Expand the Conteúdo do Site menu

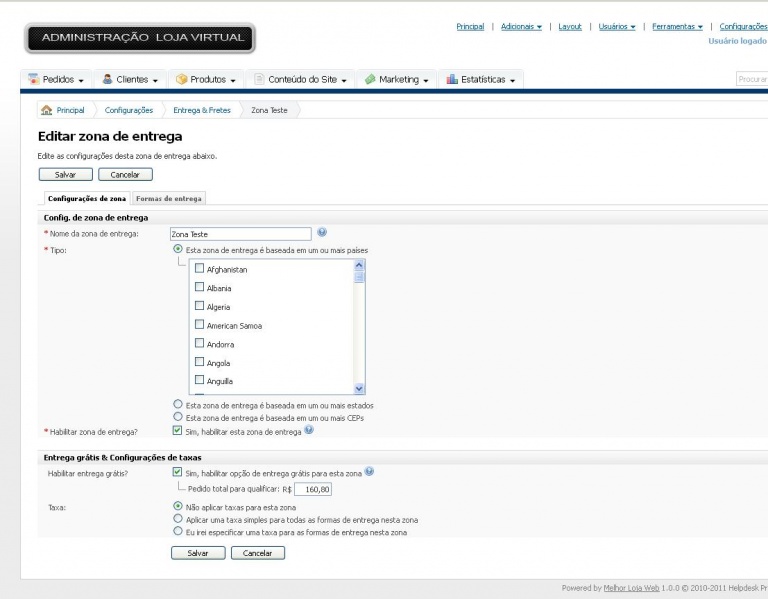pyautogui.click(x=301, y=79)
